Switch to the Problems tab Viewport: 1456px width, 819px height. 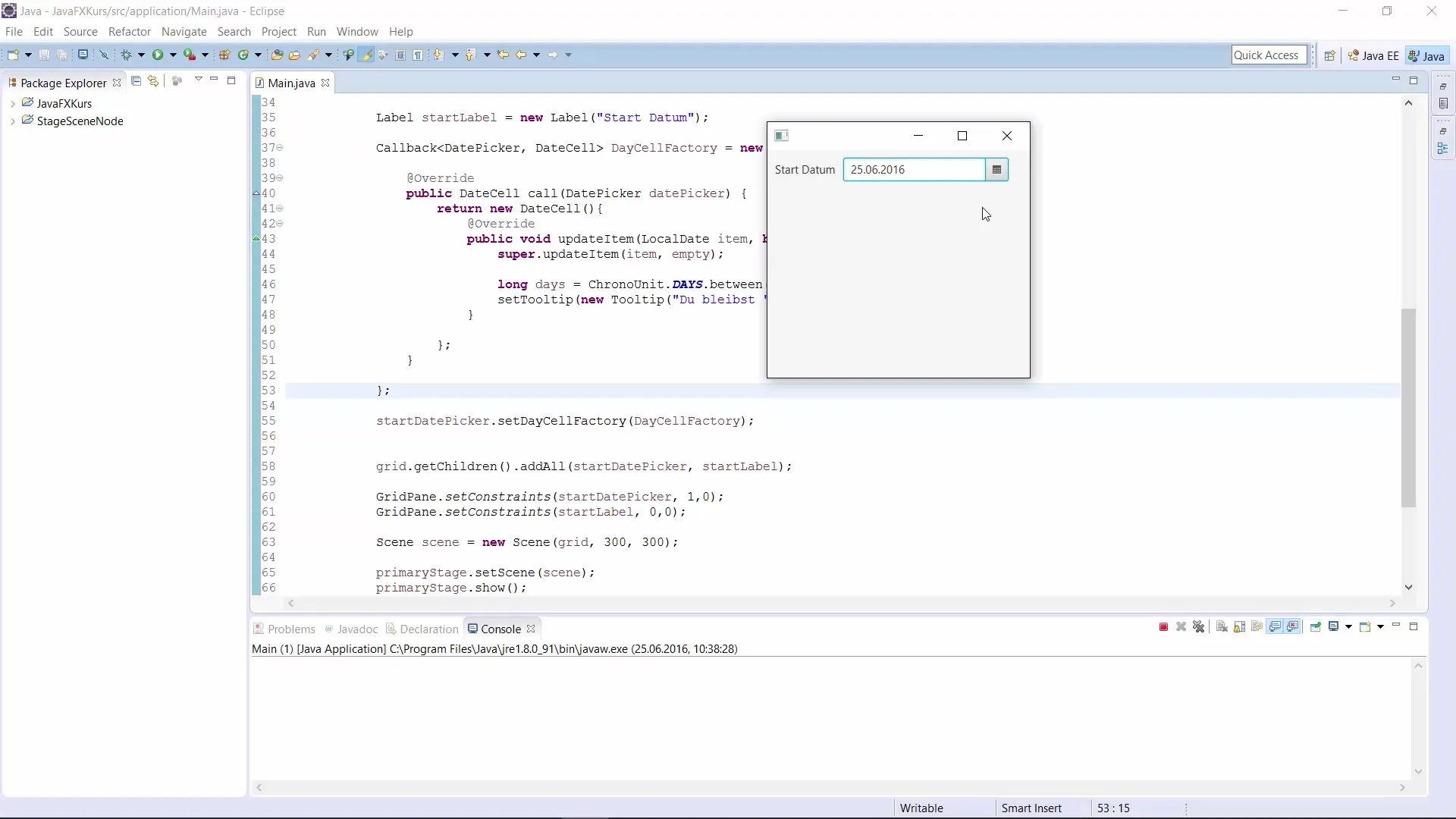(x=284, y=629)
